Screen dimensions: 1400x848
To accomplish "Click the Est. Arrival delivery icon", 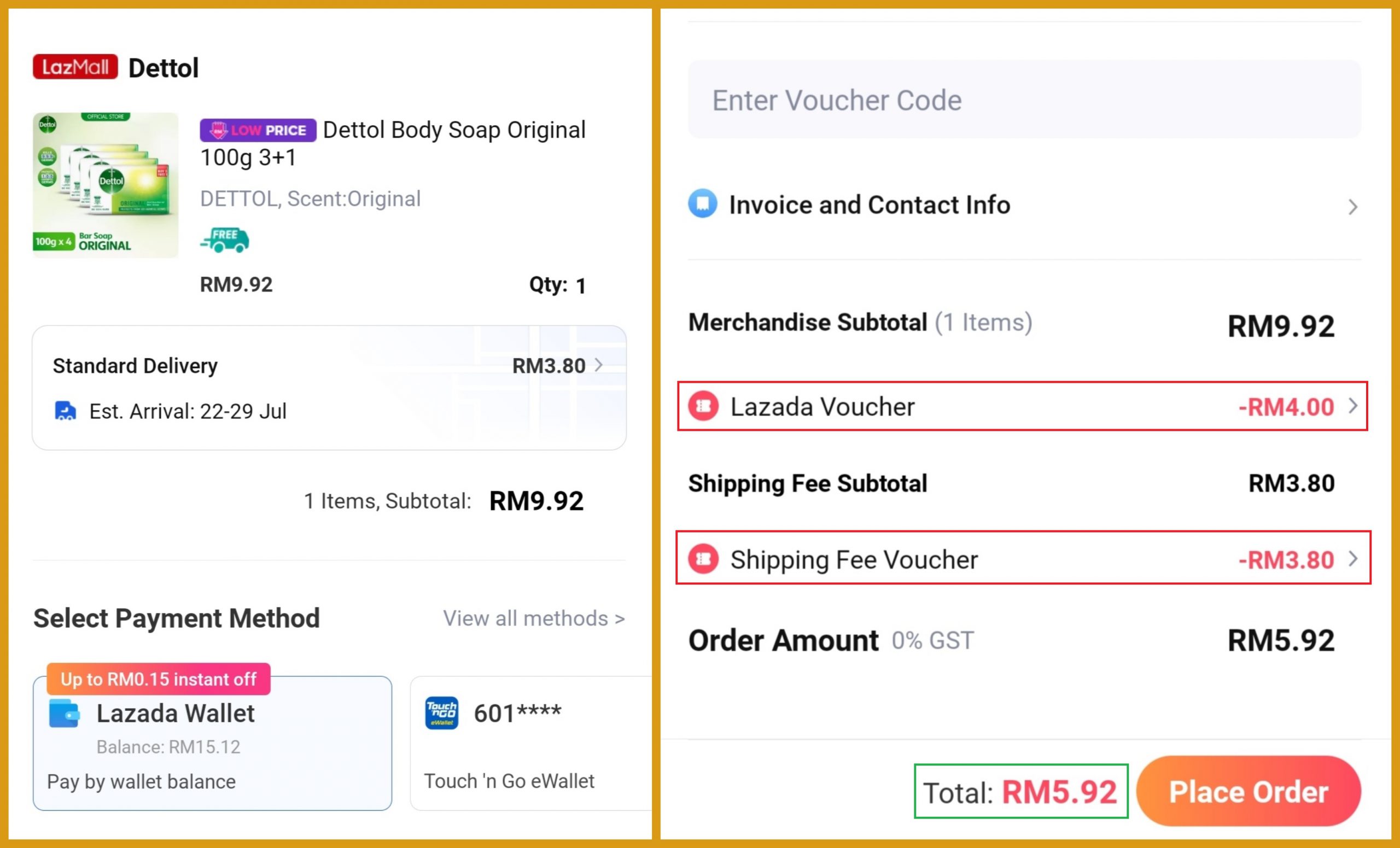I will coord(65,411).
